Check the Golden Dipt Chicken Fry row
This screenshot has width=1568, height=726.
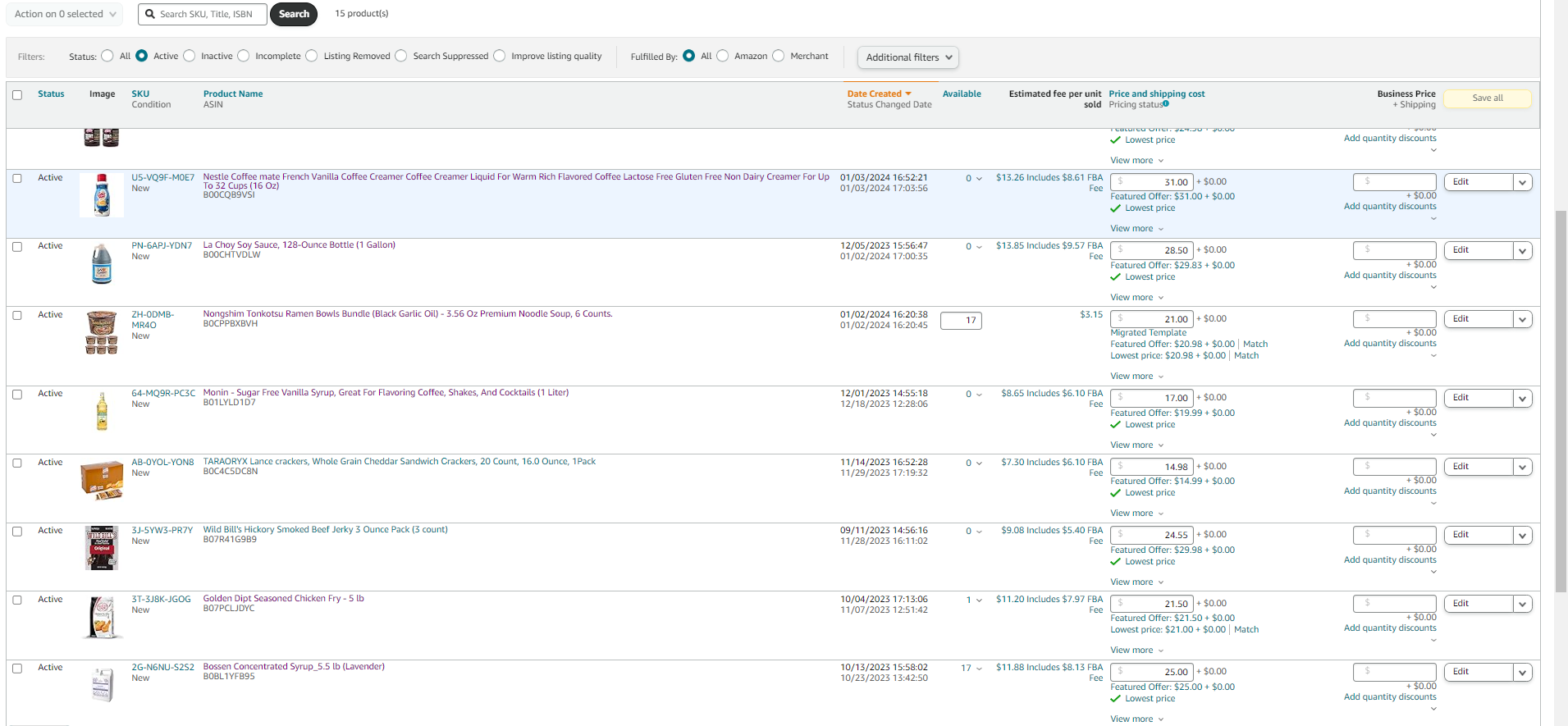pyautogui.click(x=17, y=600)
